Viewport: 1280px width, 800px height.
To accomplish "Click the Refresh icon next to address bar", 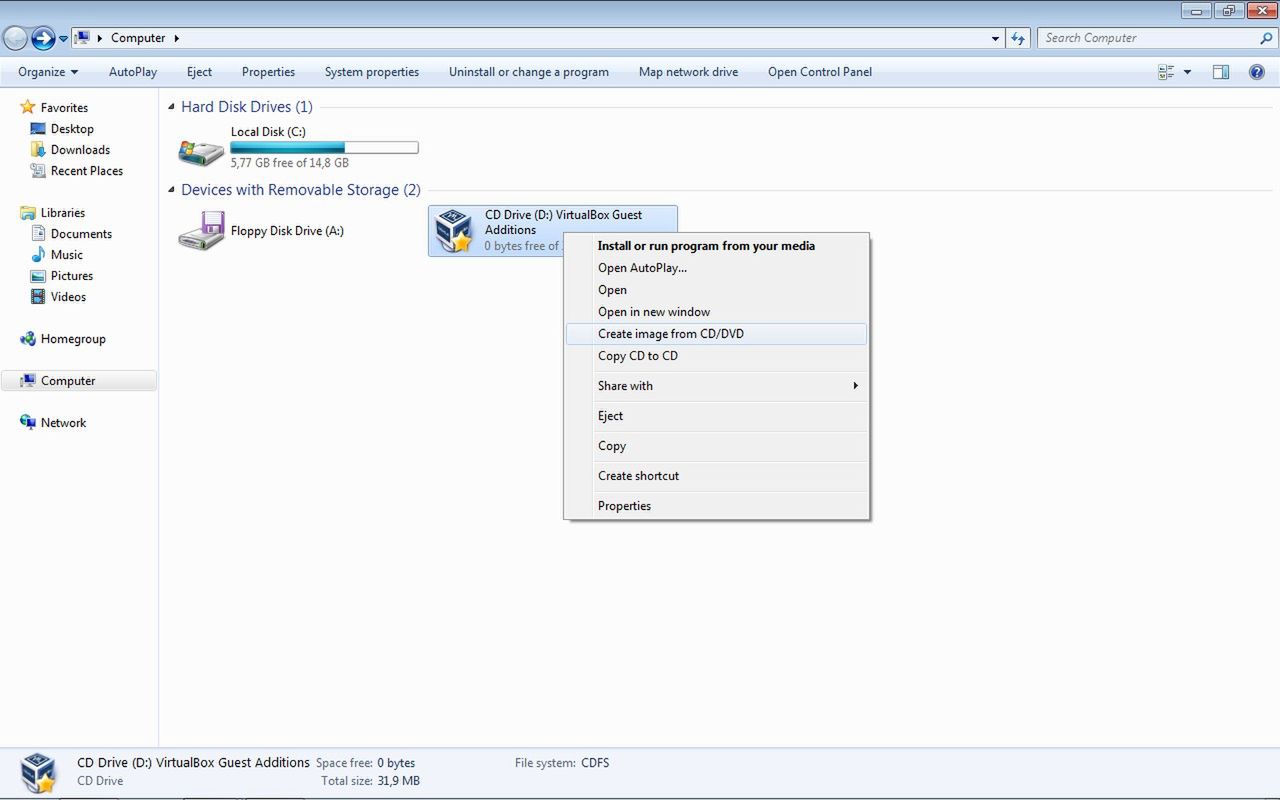I will pyautogui.click(x=1017, y=37).
